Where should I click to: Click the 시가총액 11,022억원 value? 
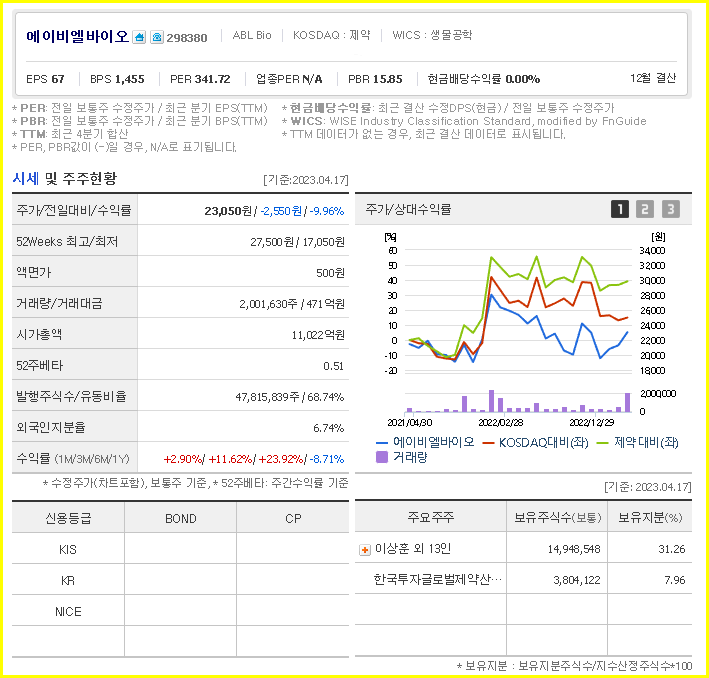tap(318, 335)
